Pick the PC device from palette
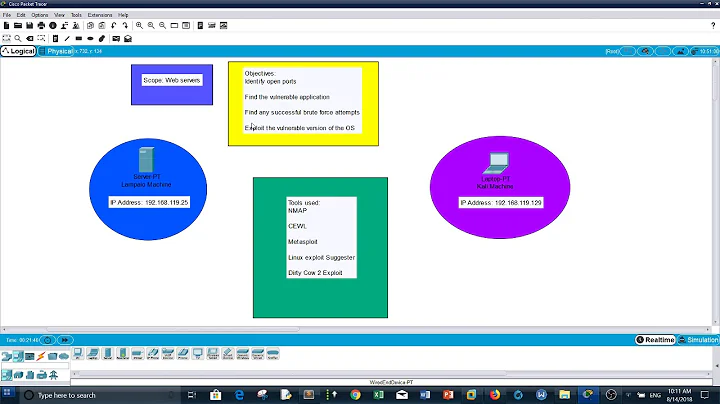720x404 pixels. [x=78, y=354]
